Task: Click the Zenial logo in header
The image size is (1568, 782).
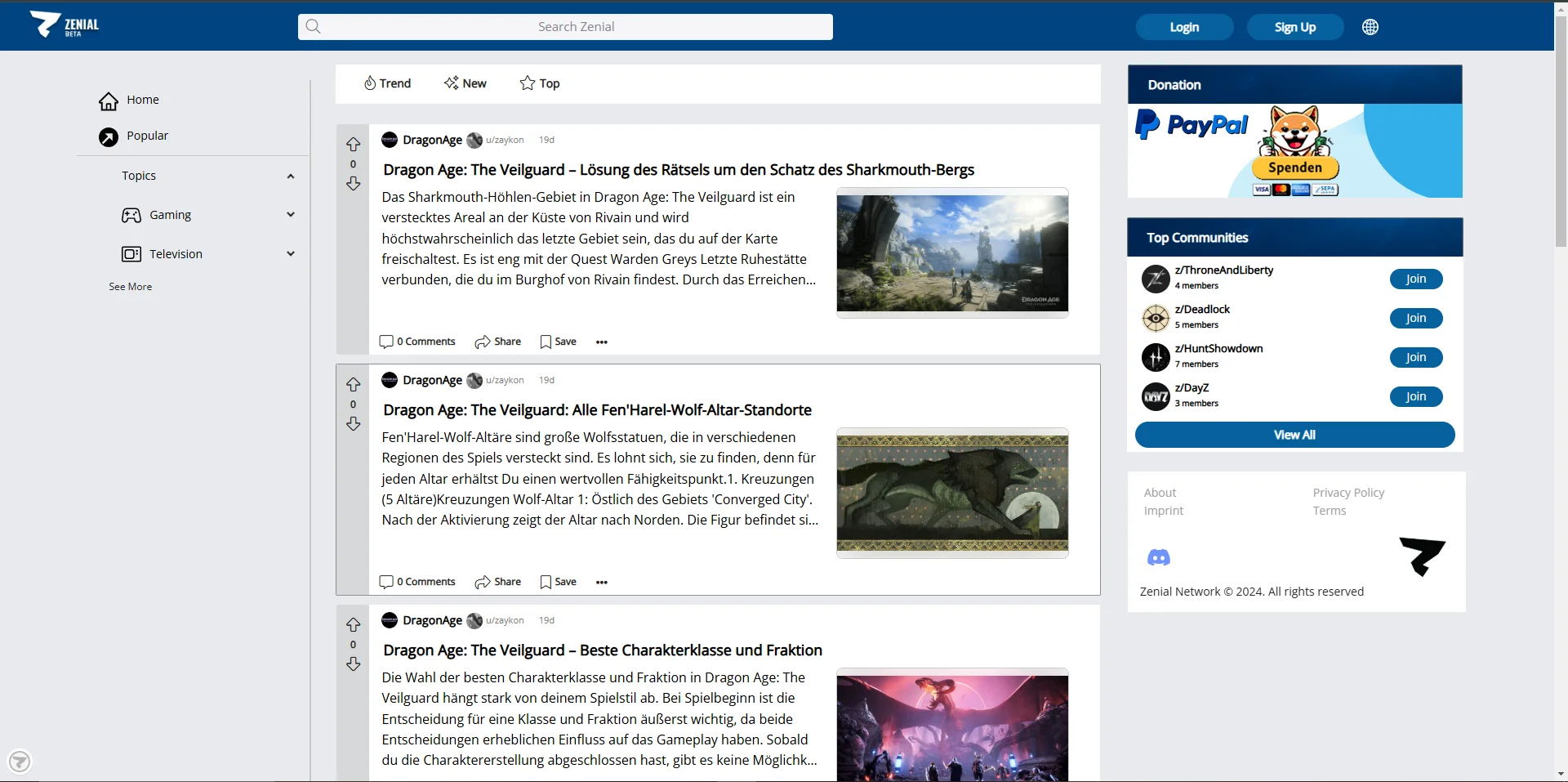Action: tap(64, 25)
